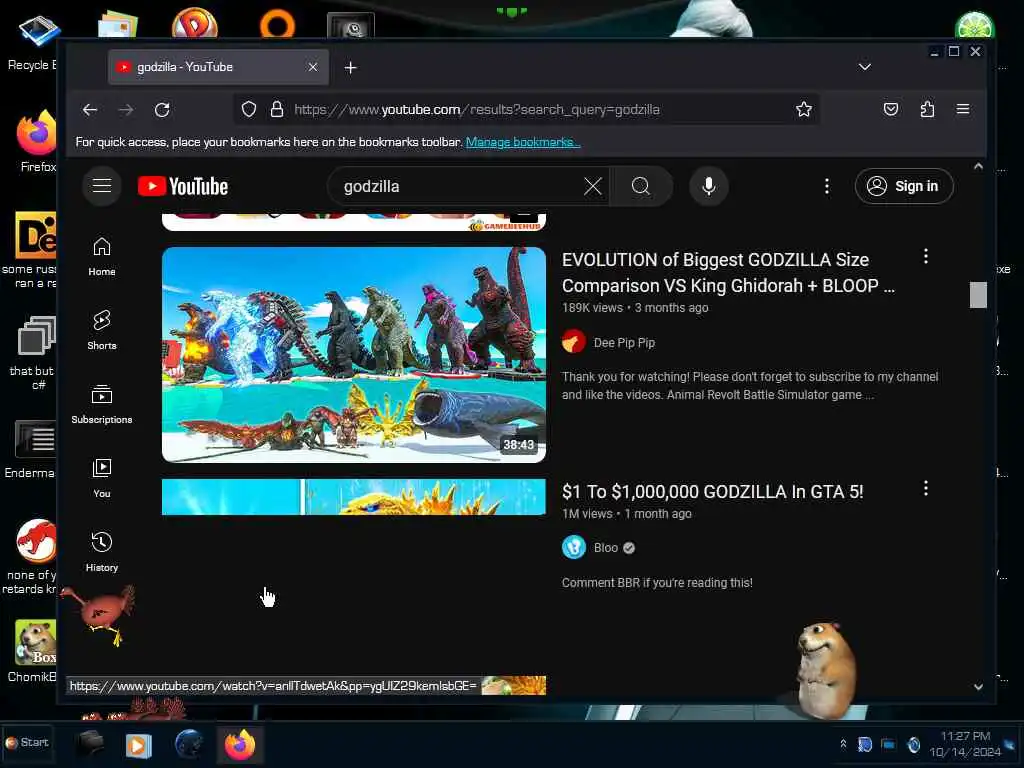Visit the Bloo channel
Image resolution: width=1024 pixels, height=768 pixels.
point(605,548)
